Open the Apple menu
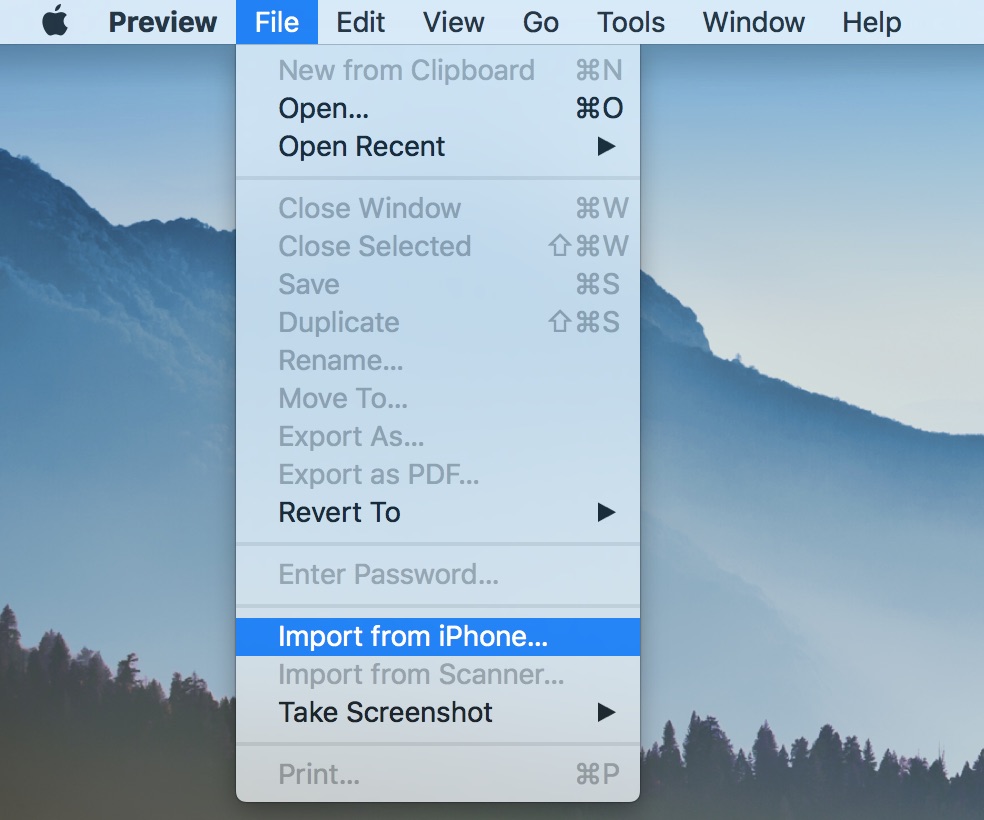The width and height of the screenshot is (984, 820). [x=55, y=22]
